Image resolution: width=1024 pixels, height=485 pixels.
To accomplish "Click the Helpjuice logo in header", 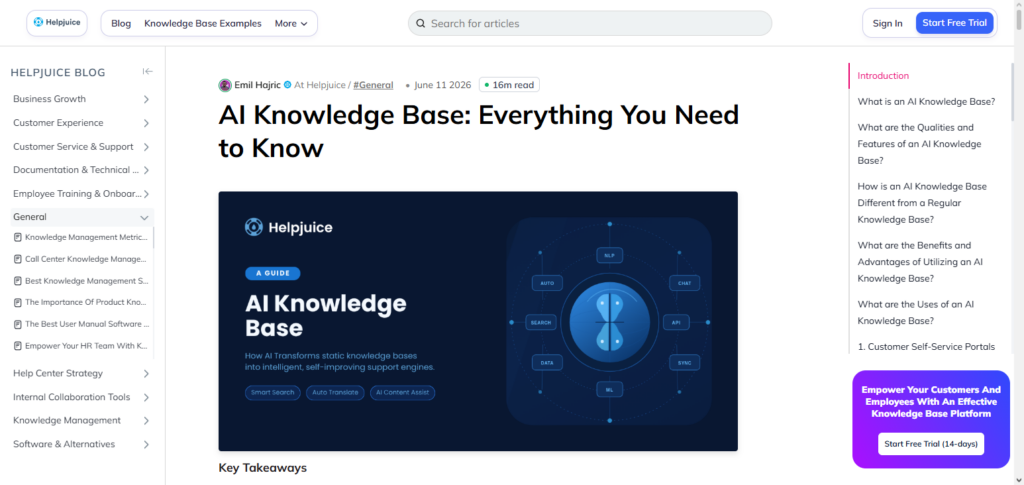I will [57, 23].
